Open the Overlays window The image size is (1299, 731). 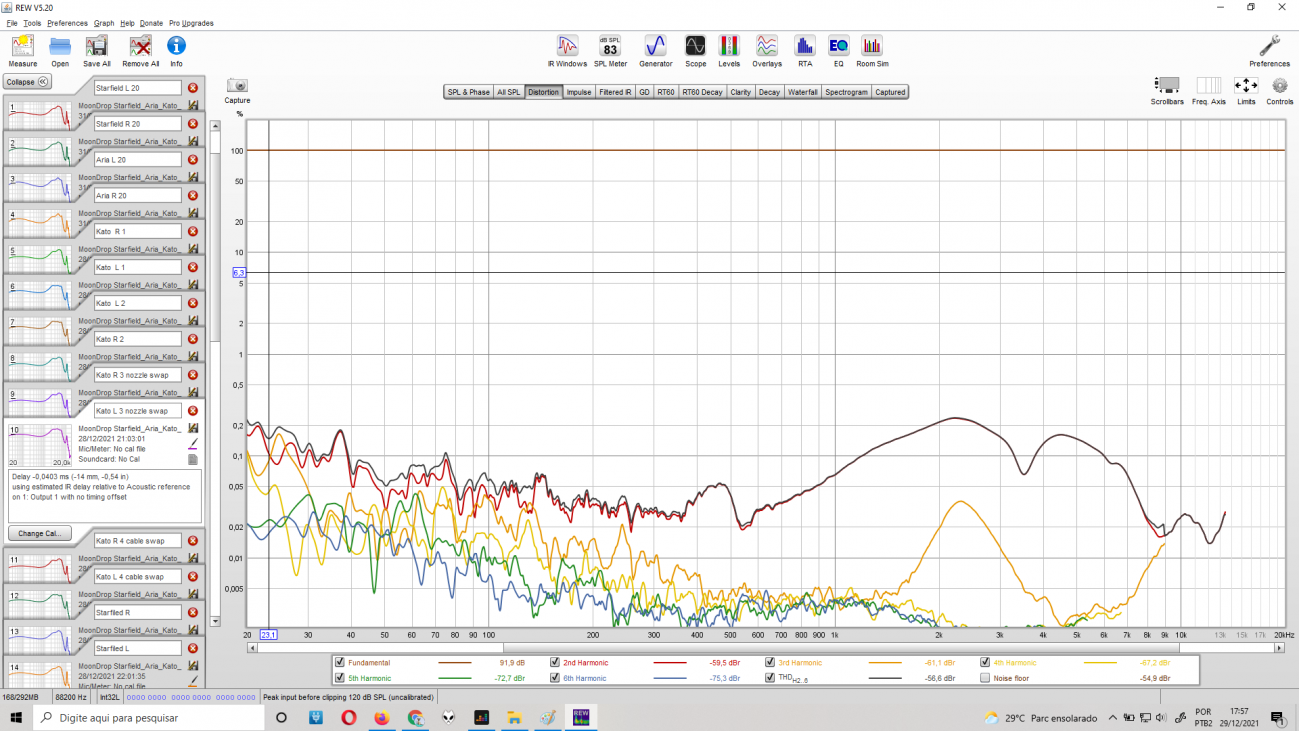767,51
